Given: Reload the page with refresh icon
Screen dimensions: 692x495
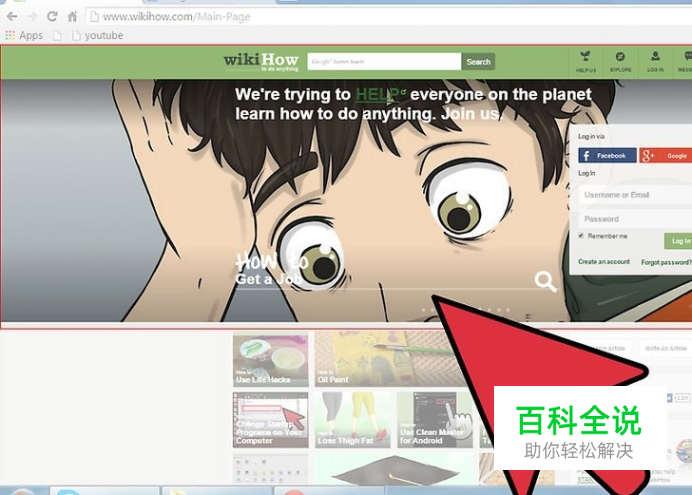Looking at the screenshot, I should 52,17.
